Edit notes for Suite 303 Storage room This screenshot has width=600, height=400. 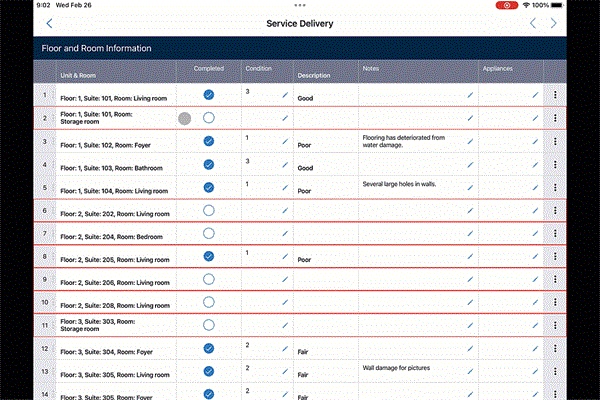coord(470,325)
